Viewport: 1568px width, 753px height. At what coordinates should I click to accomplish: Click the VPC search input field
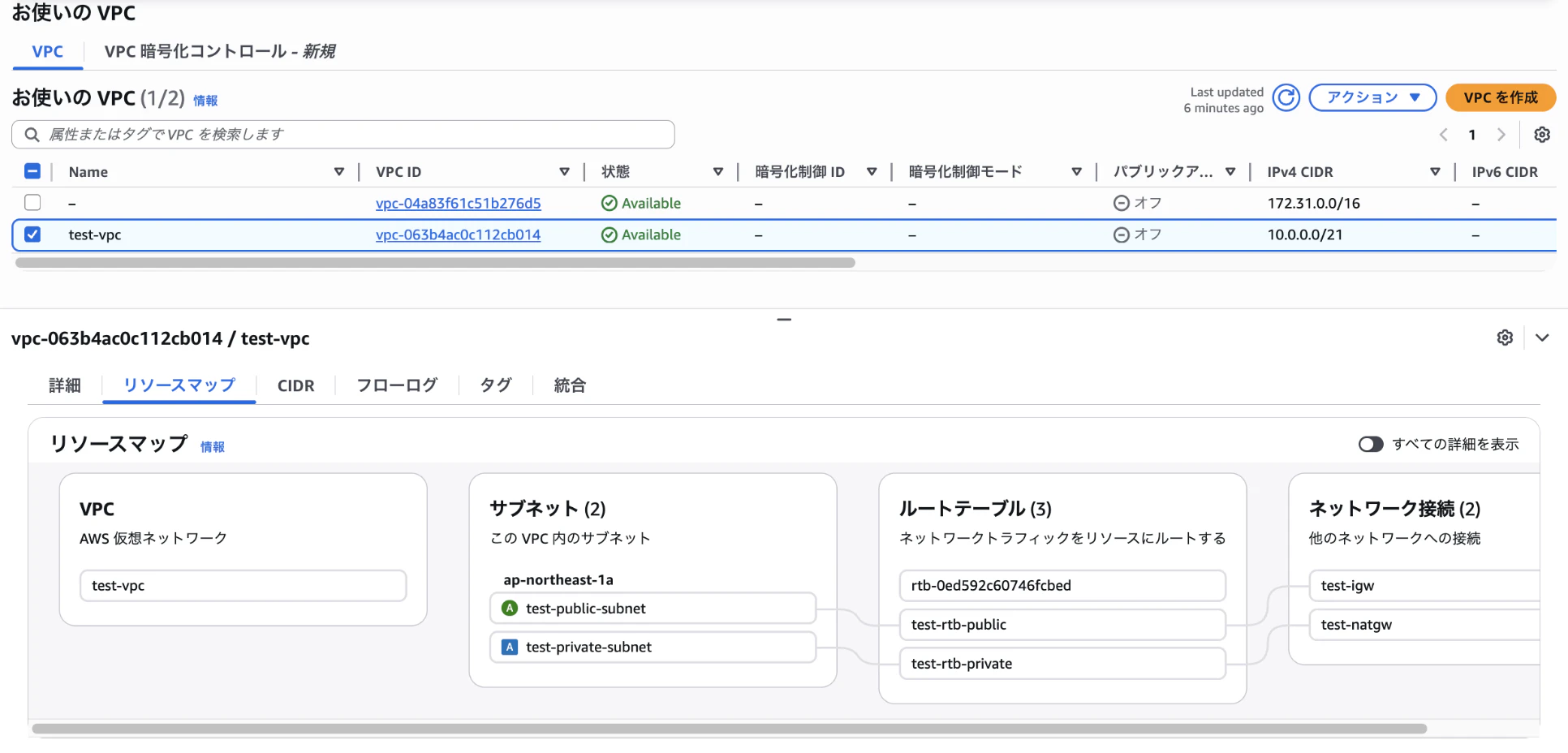[x=343, y=135]
